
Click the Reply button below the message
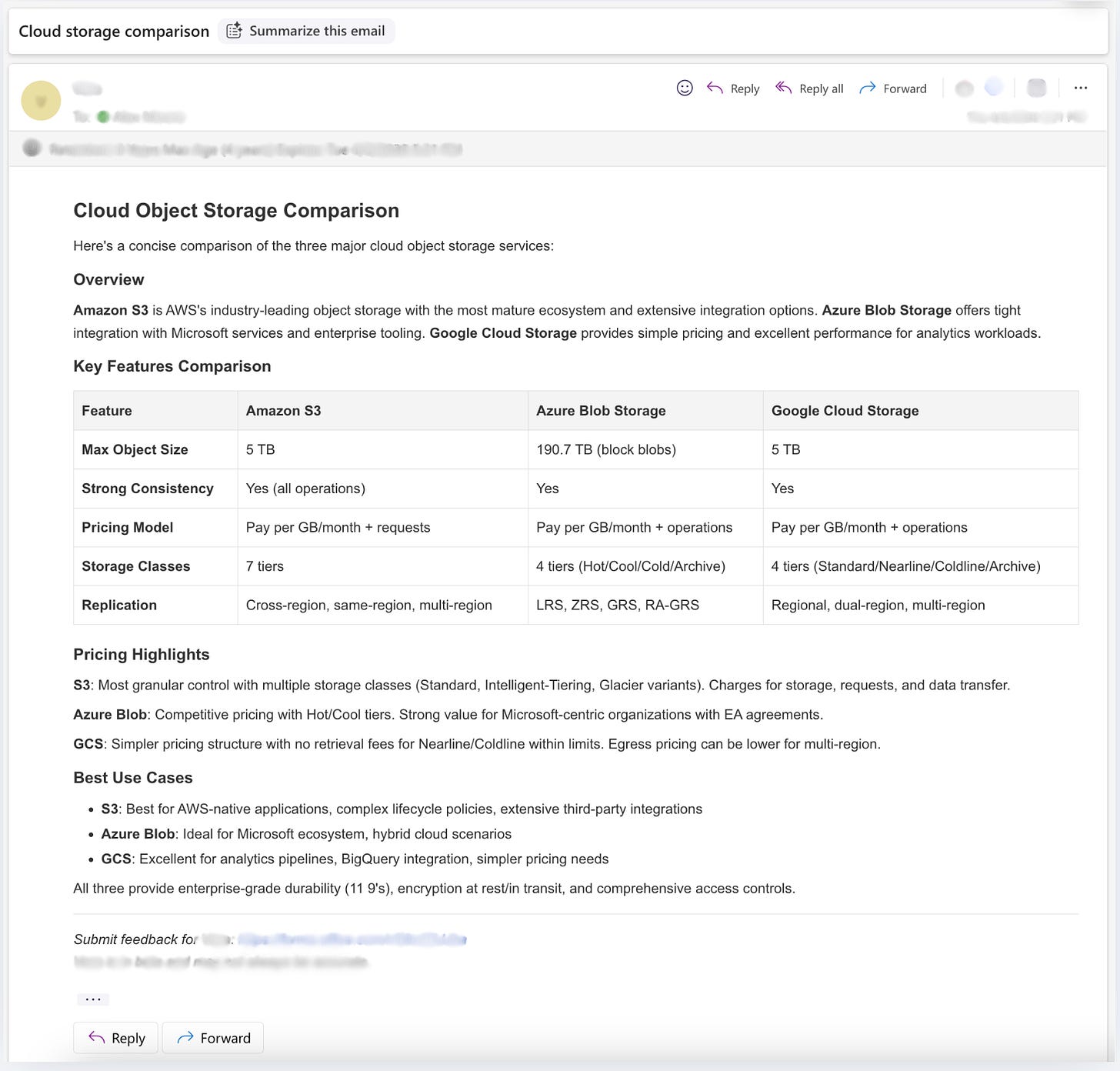[115, 1038]
